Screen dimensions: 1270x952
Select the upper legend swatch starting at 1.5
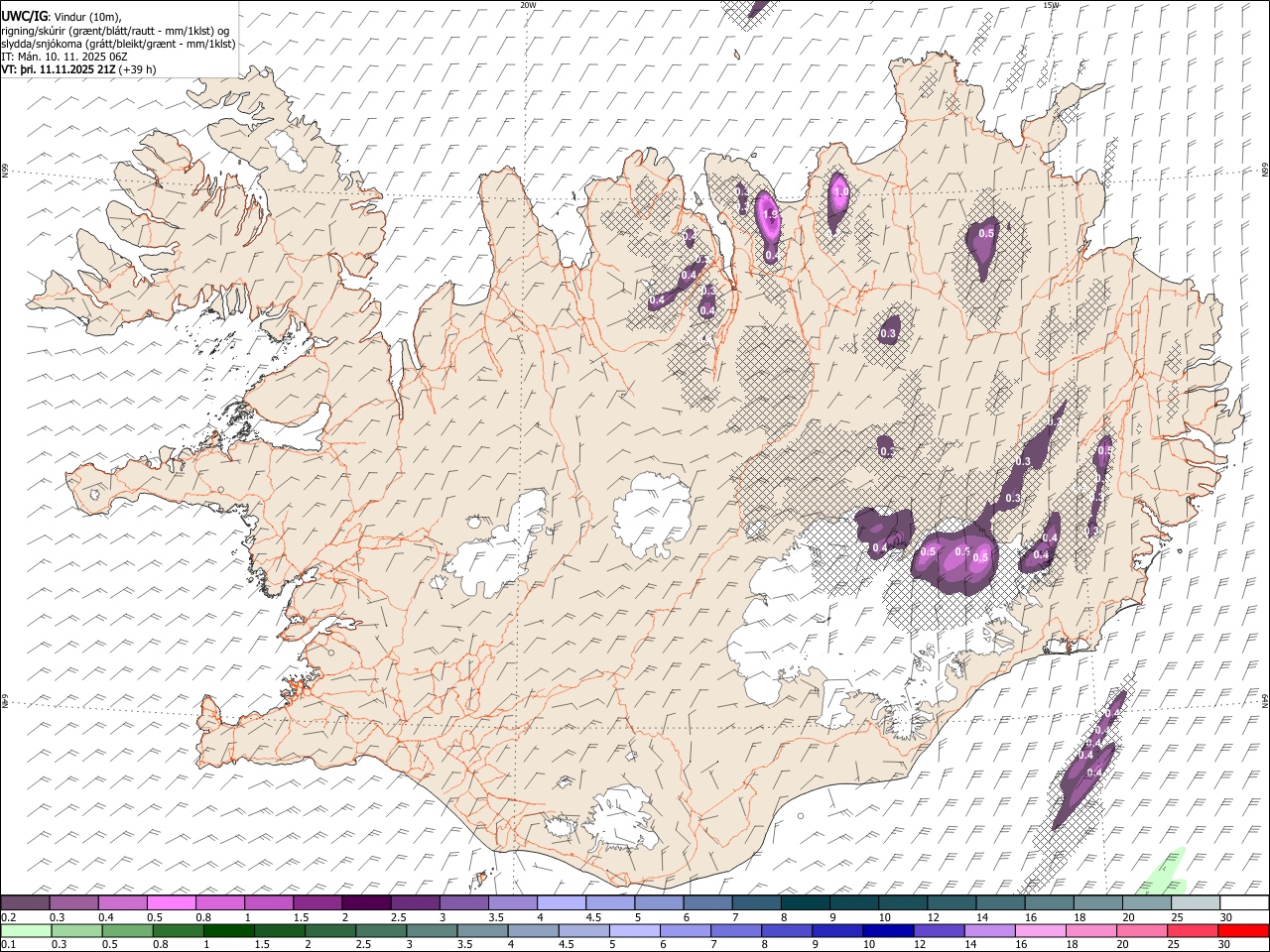(x=317, y=903)
